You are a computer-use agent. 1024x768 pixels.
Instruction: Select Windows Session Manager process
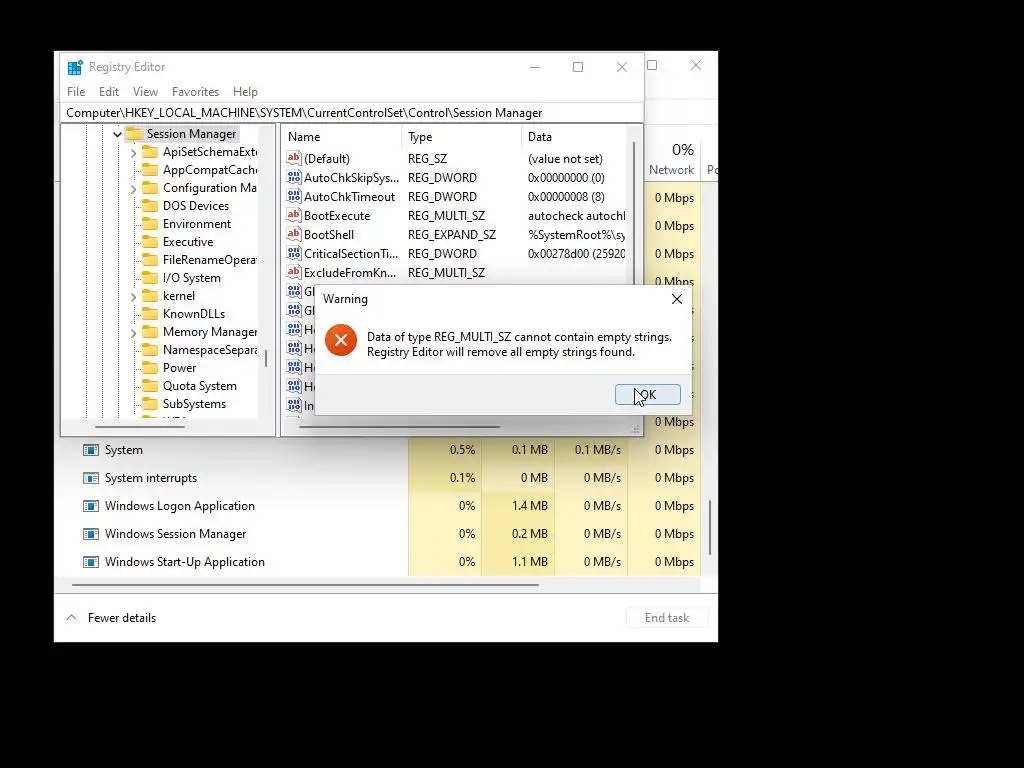(176, 534)
